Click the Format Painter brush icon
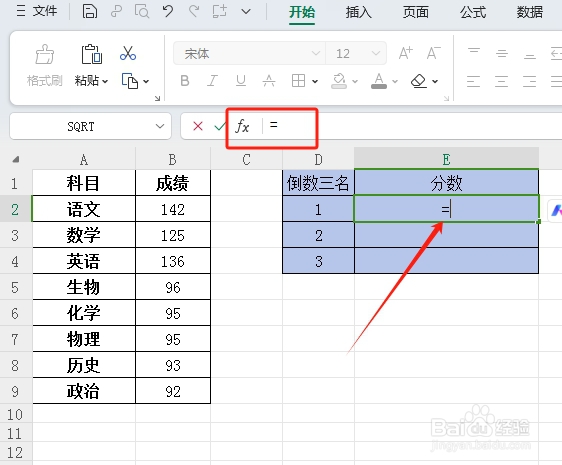 (45, 54)
